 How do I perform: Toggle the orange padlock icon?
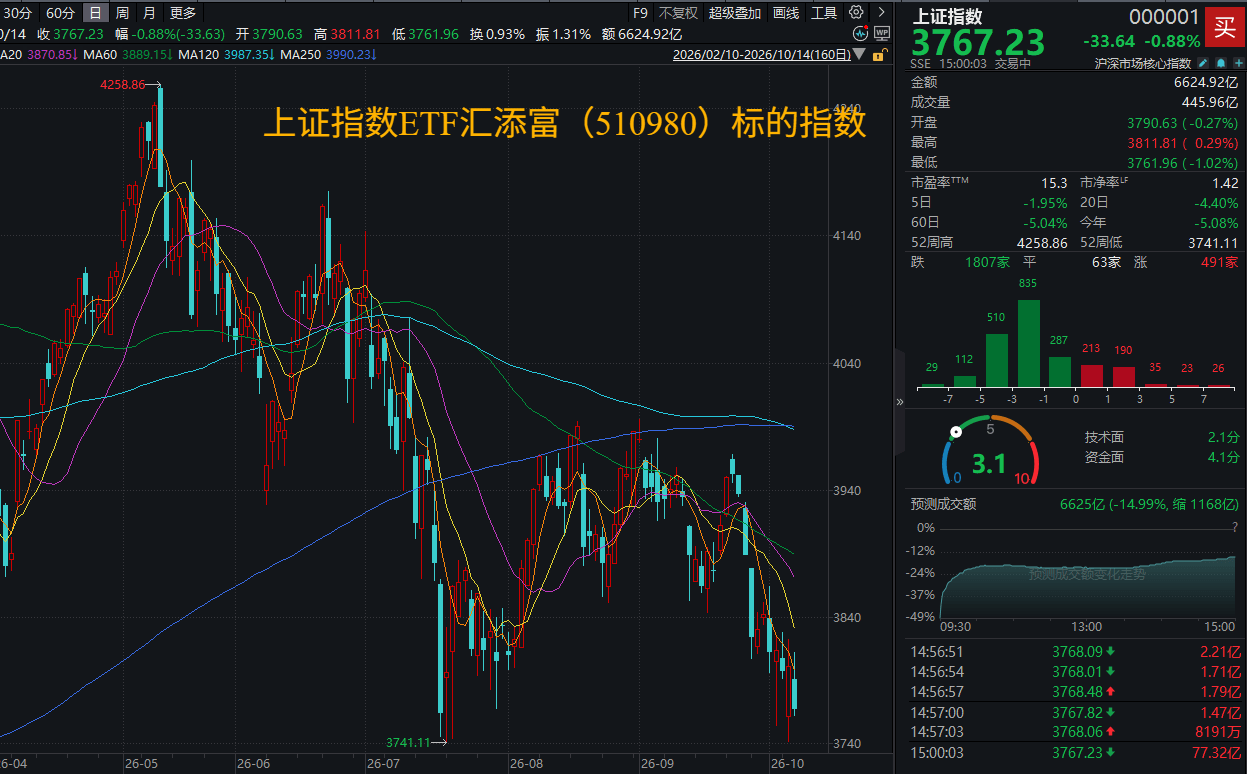tap(879, 55)
